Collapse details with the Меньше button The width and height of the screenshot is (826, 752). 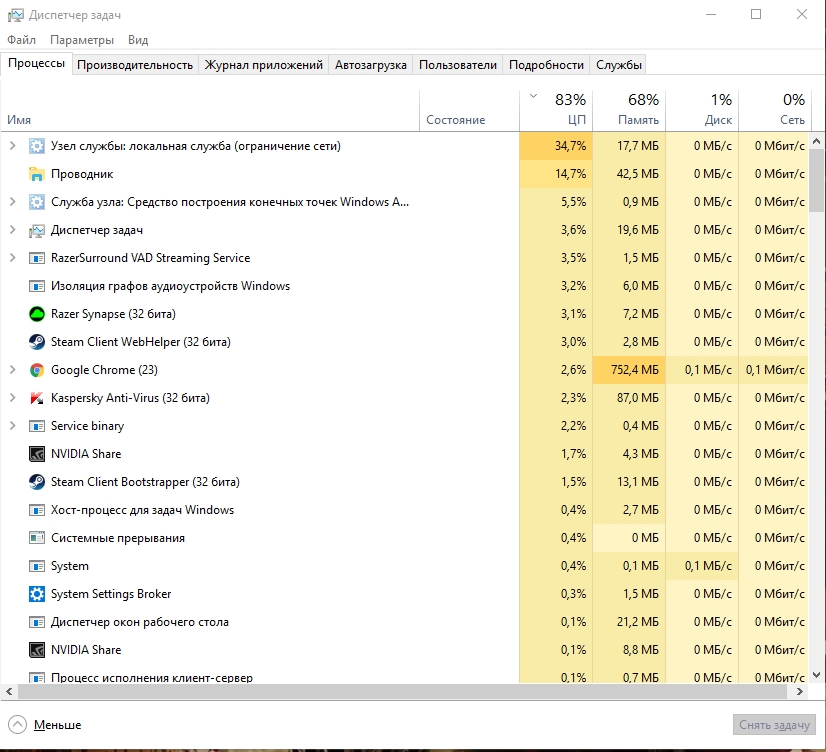click(45, 725)
